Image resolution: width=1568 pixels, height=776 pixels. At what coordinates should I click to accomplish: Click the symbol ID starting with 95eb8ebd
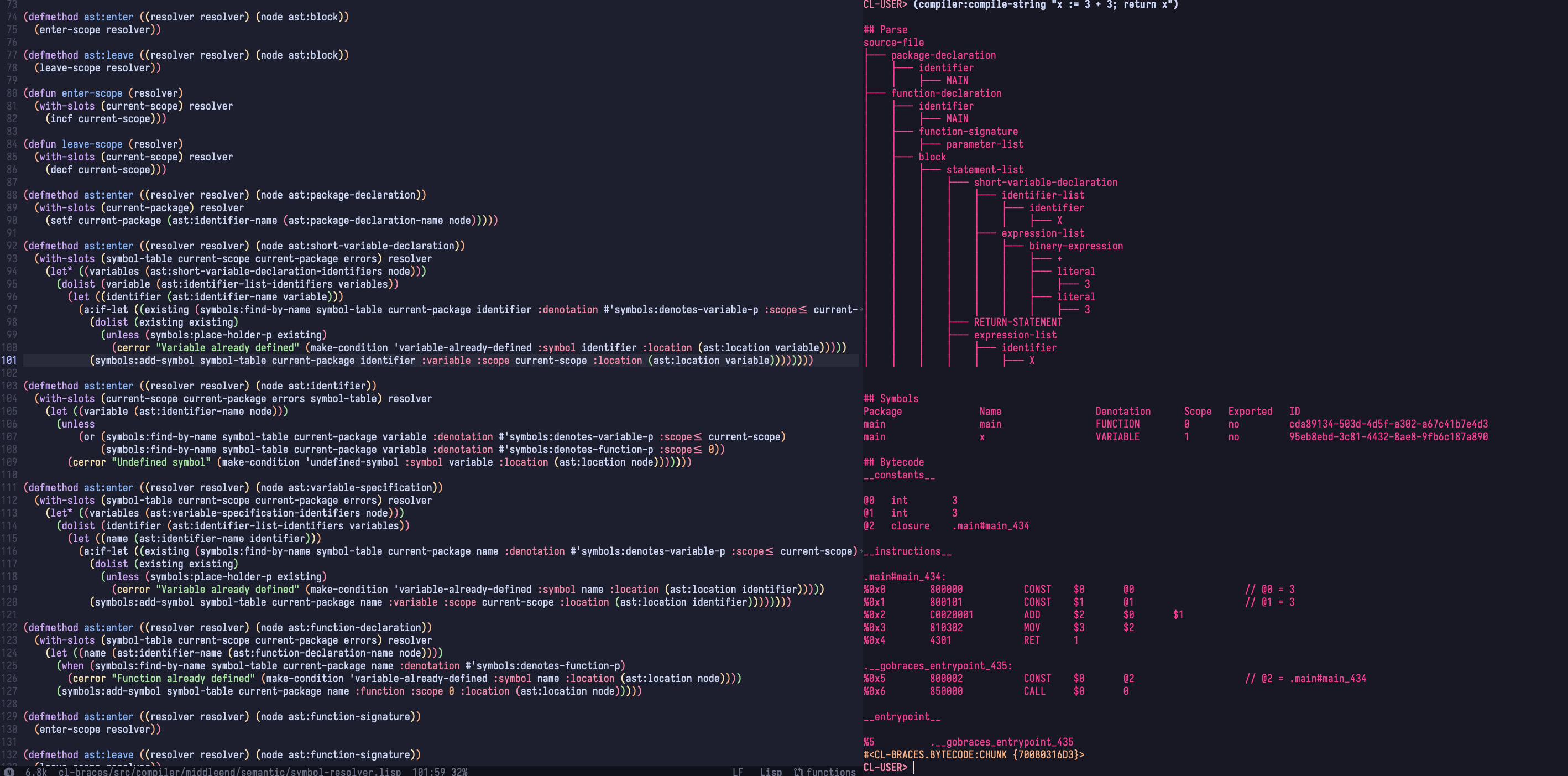click(1388, 437)
